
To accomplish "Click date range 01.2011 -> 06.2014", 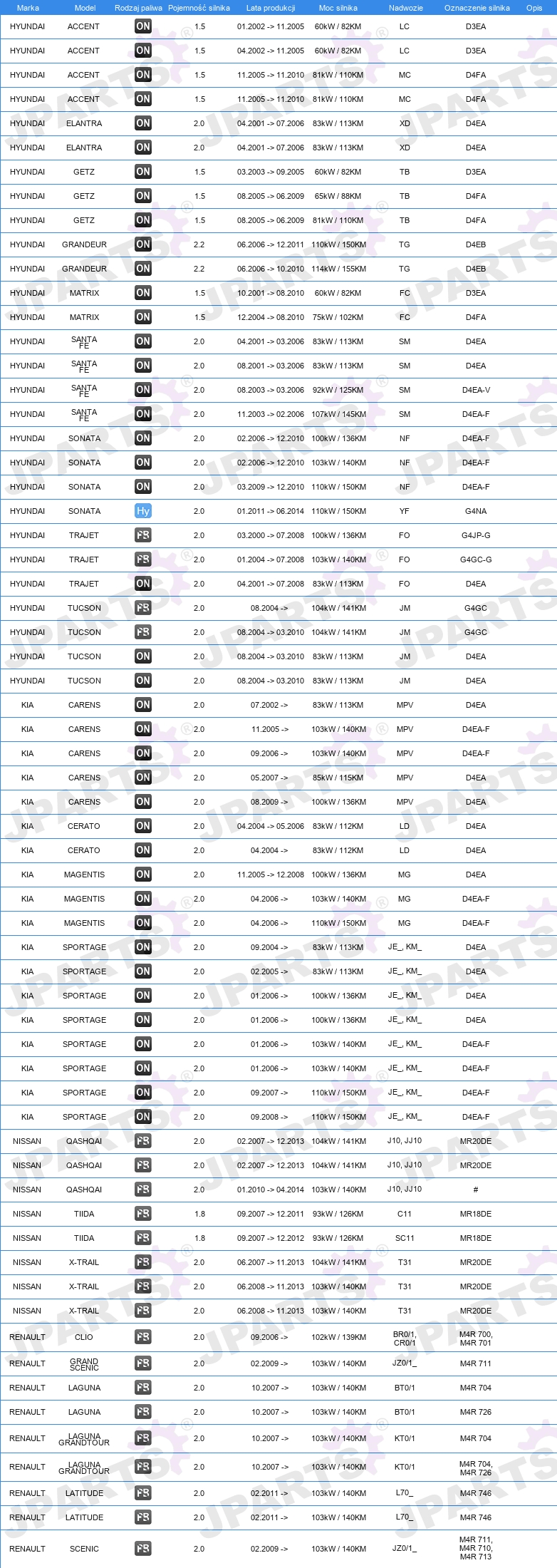I will click(271, 511).
